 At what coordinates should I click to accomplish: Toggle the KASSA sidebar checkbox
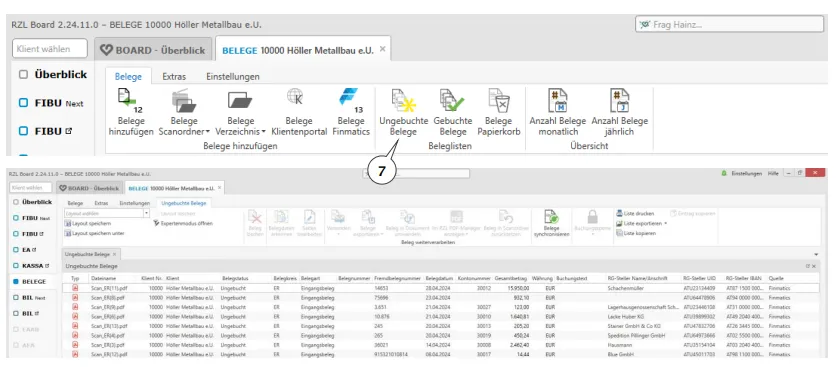[x=16, y=265]
